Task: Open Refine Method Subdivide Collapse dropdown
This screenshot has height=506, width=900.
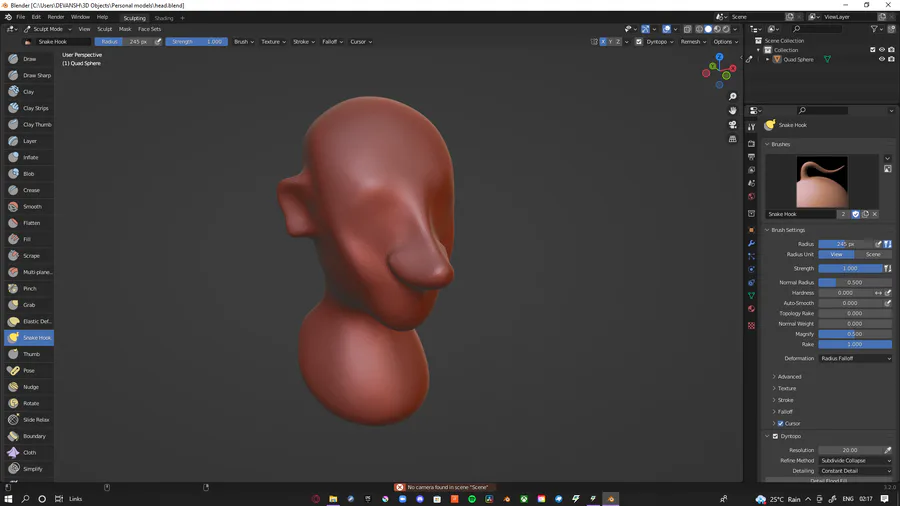Action: tap(855, 461)
